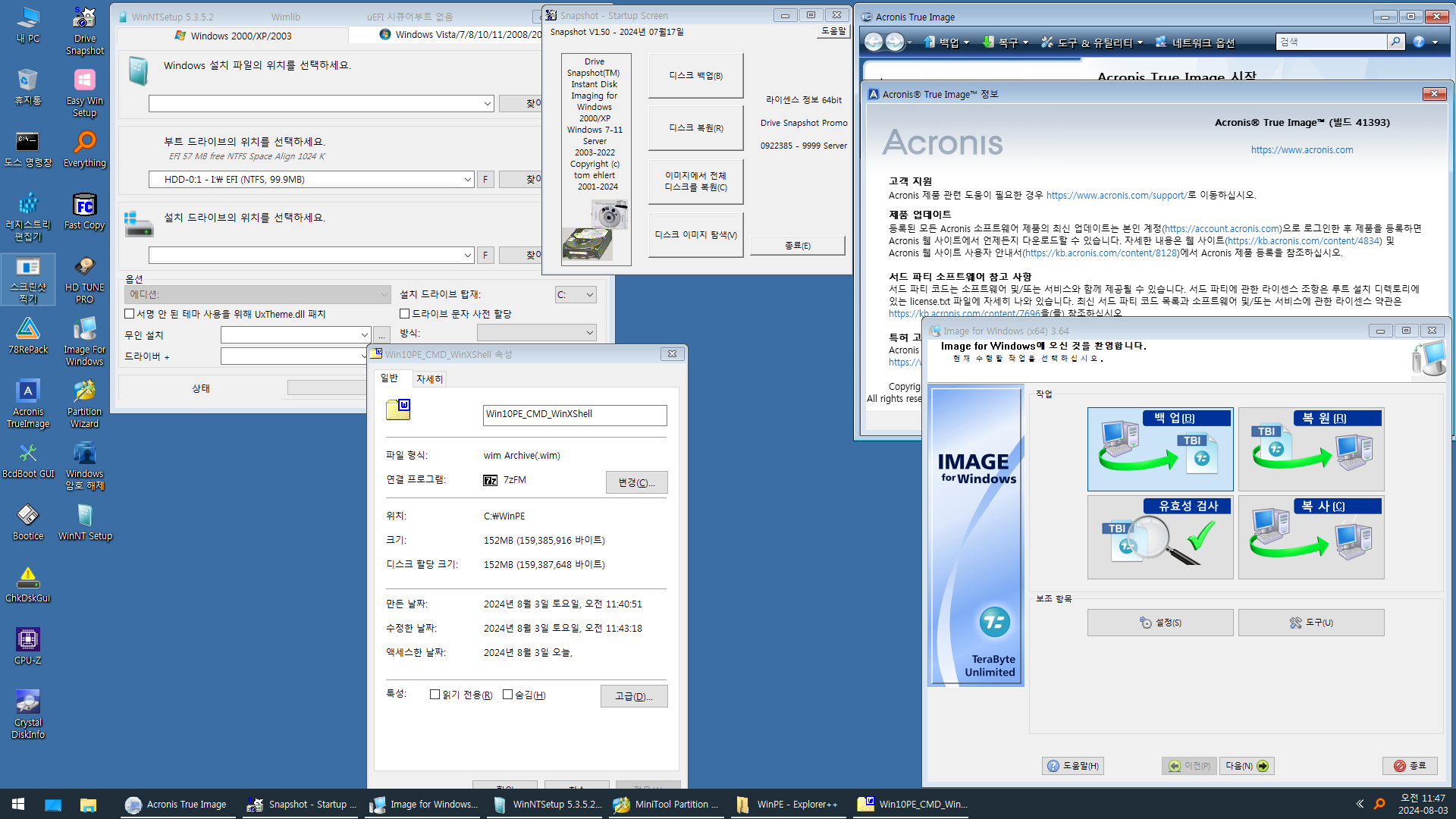Open the Windows Start button
Image resolution: width=1456 pixels, height=819 pixels.
coord(18,804)
